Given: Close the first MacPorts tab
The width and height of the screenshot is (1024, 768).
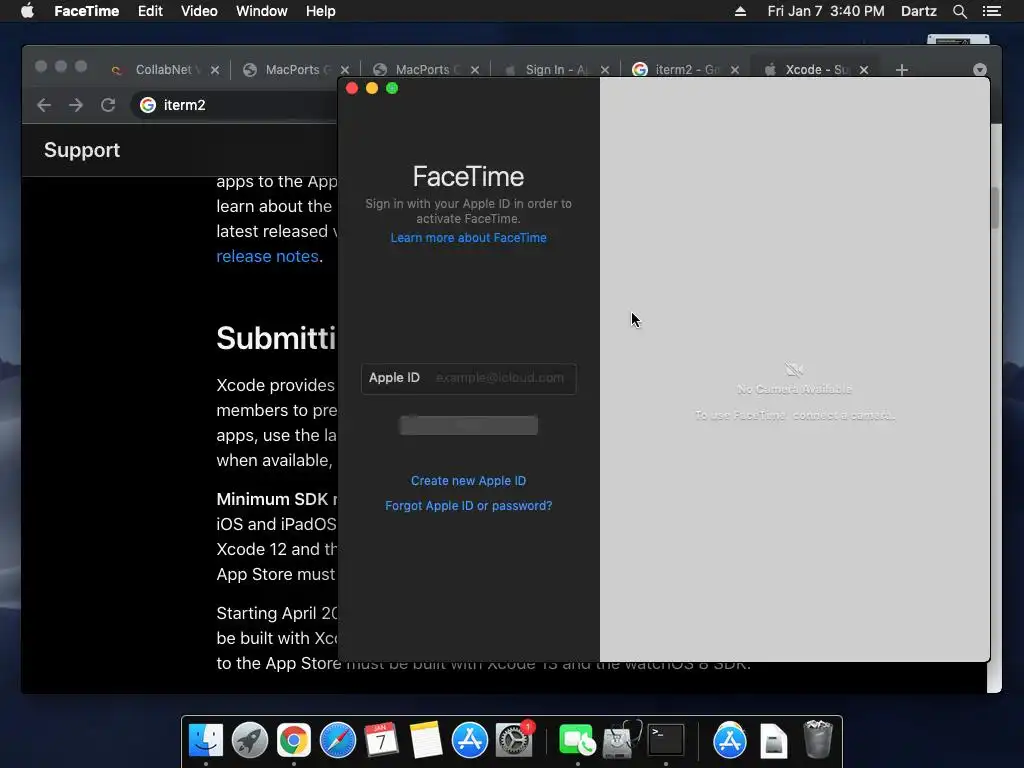Looking at the screenshot, I should 345,70.
